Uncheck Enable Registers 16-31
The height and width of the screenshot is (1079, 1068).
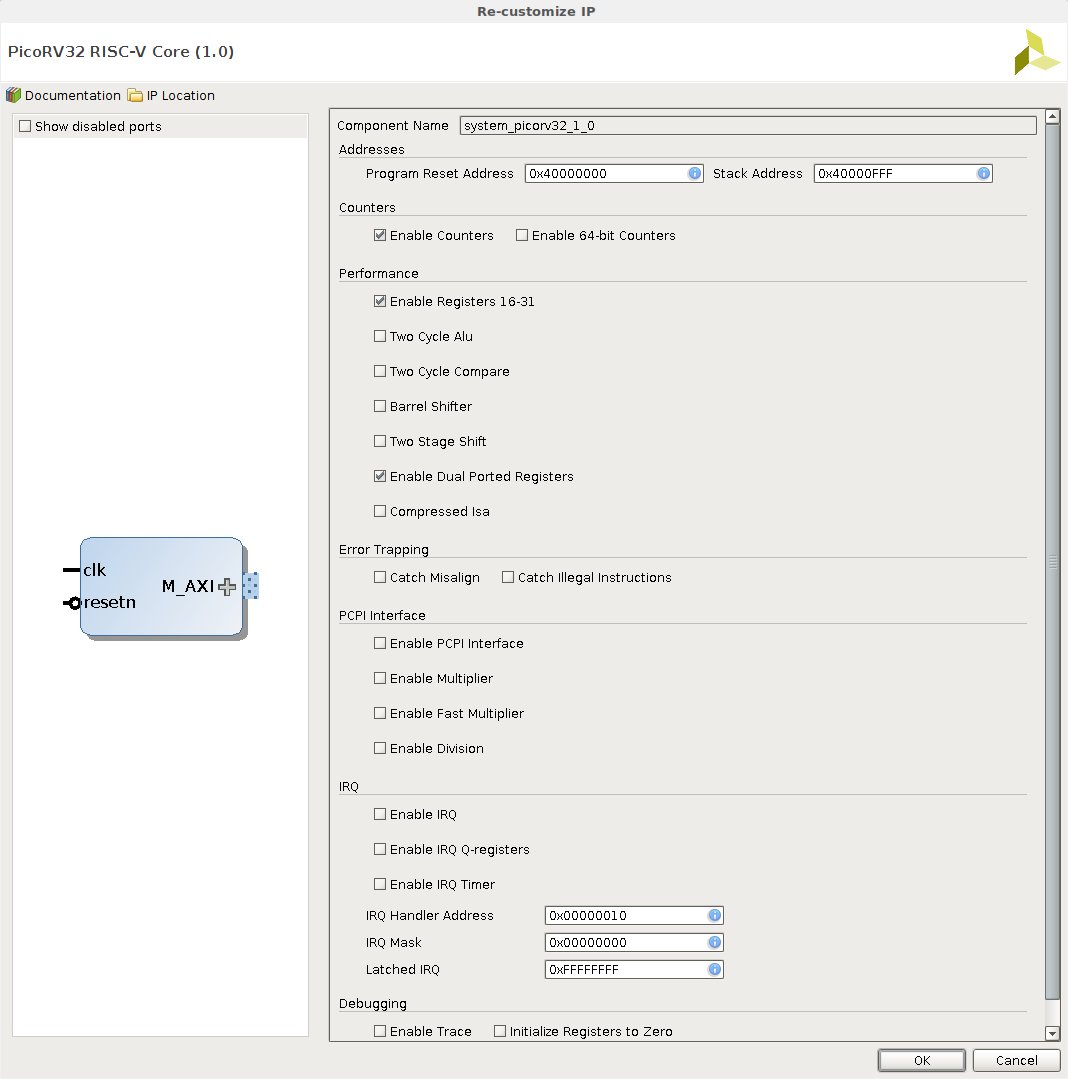(x=380, y=301)
